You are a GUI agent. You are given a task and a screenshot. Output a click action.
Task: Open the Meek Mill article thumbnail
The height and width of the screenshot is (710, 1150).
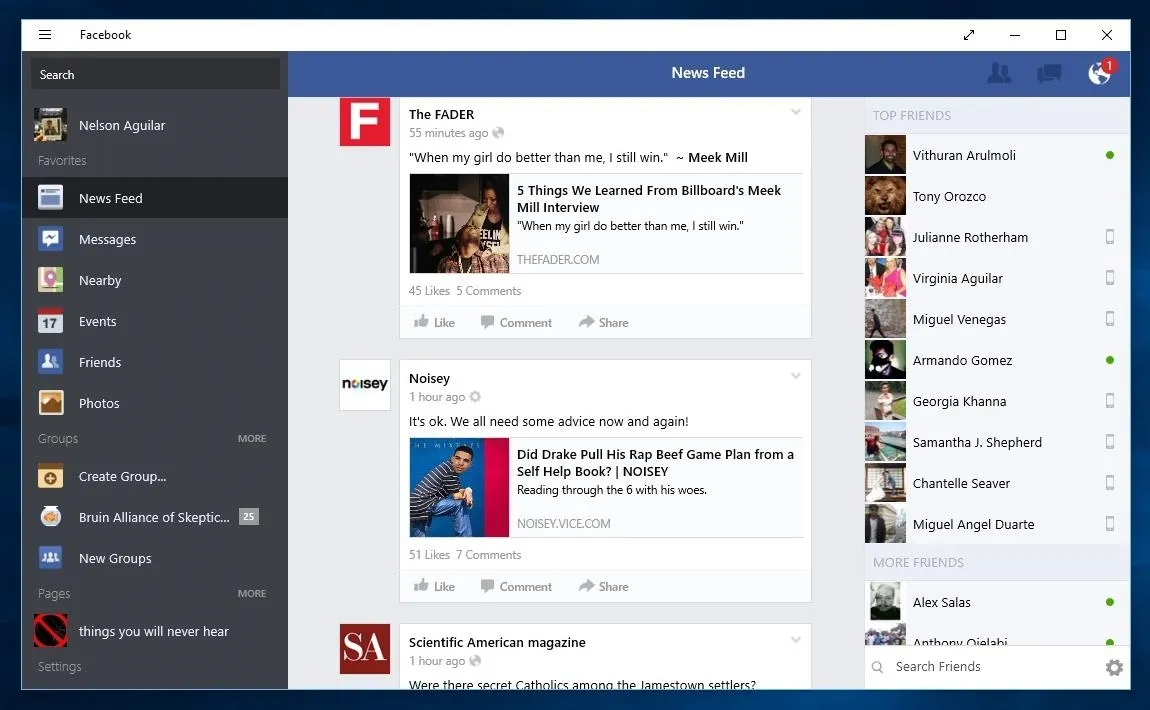pos(459,223)
